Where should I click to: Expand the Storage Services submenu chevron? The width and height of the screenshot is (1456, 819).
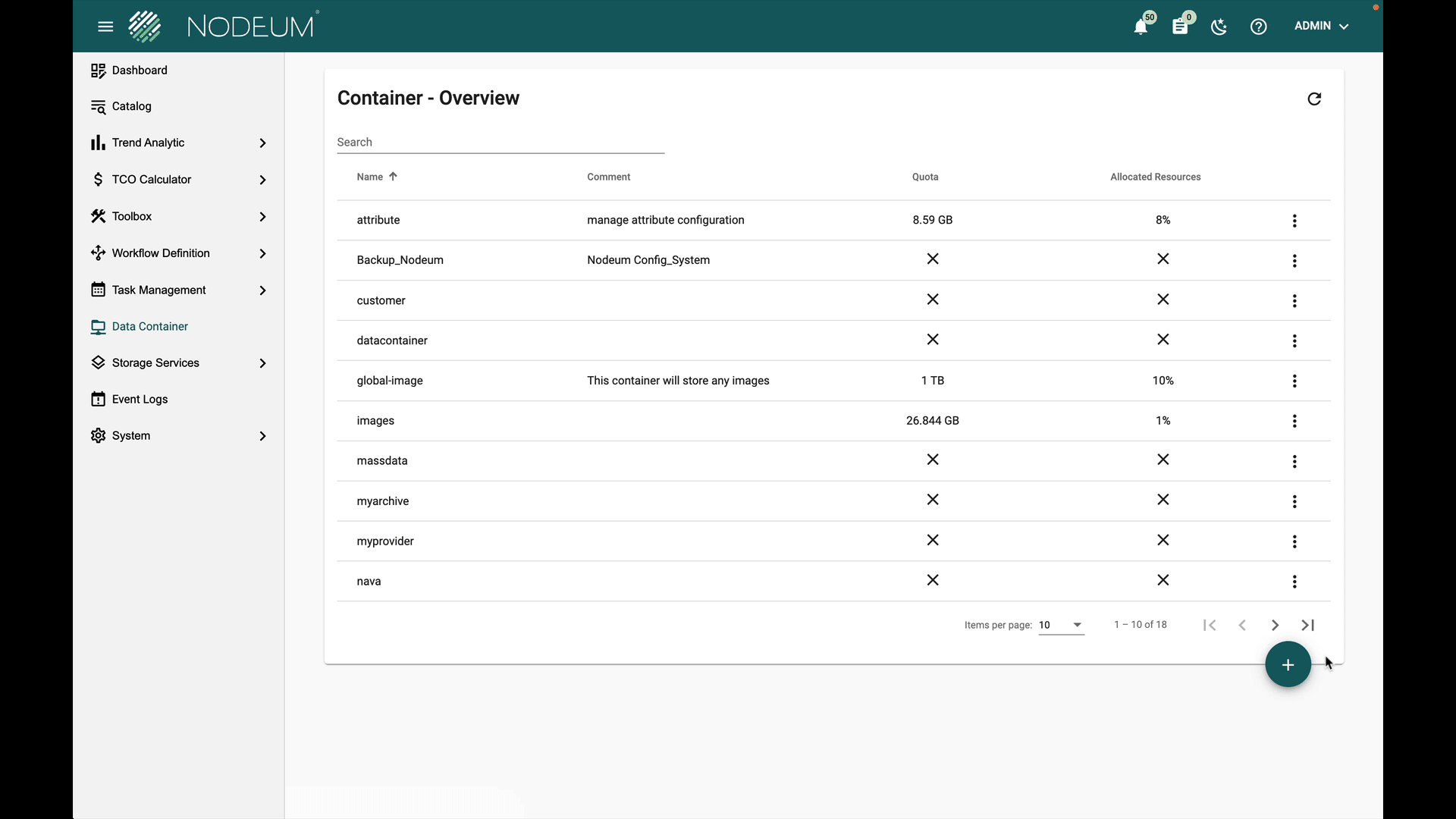coord(262,364)
